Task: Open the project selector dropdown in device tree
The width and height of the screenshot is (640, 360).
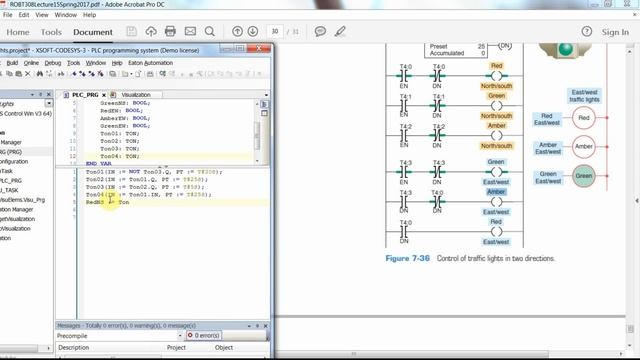Action: [49, 104]
